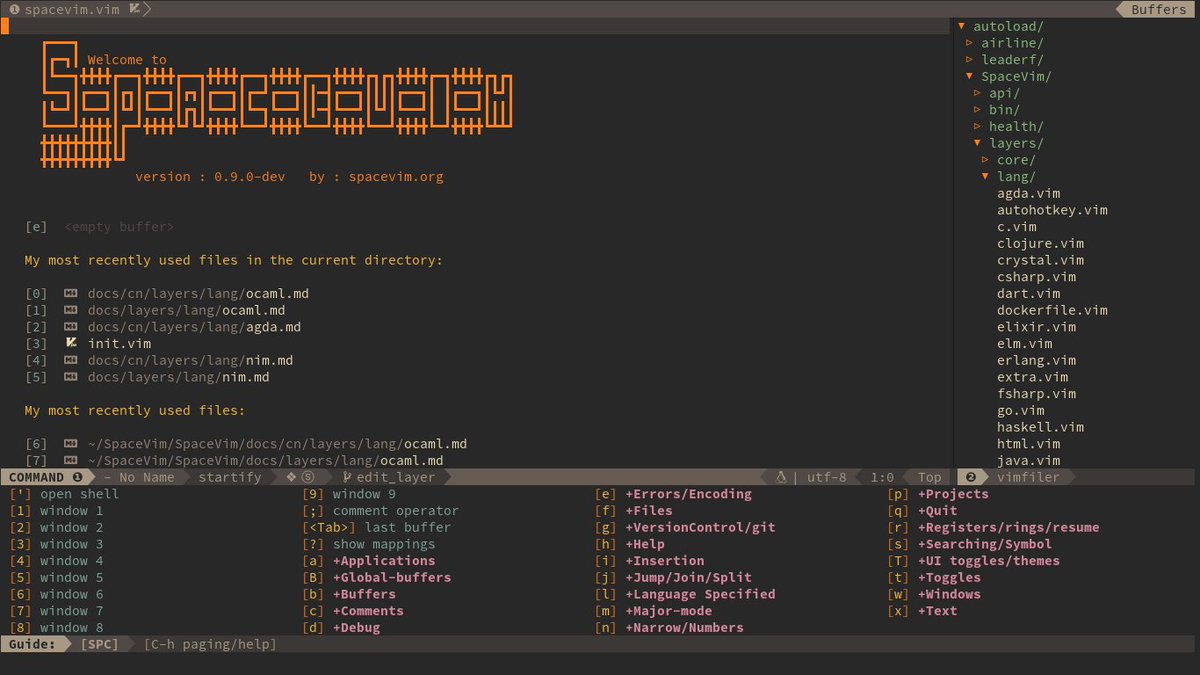The width and height of the screenshot is (1200, 675).
Task: Open docs/cn/layers/lang/agda.md from recent files
Action: (194, 327)
